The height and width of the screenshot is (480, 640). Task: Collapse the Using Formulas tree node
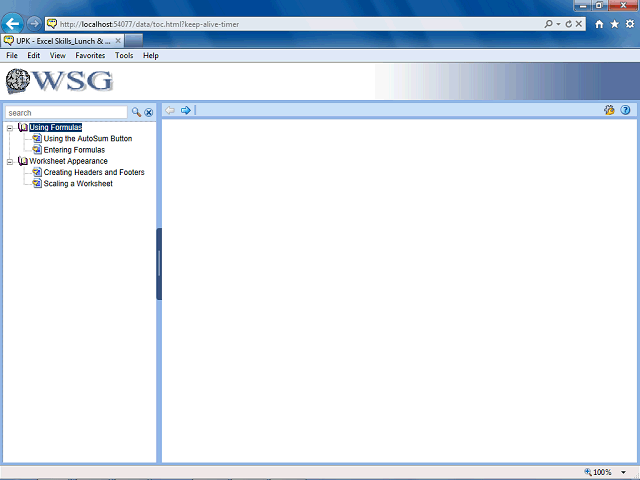pos(10,128)
